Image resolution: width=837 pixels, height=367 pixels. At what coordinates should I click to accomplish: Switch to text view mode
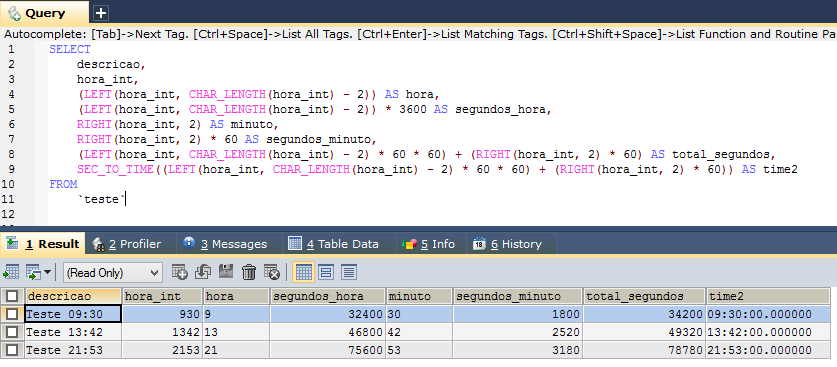pos(349,273)
